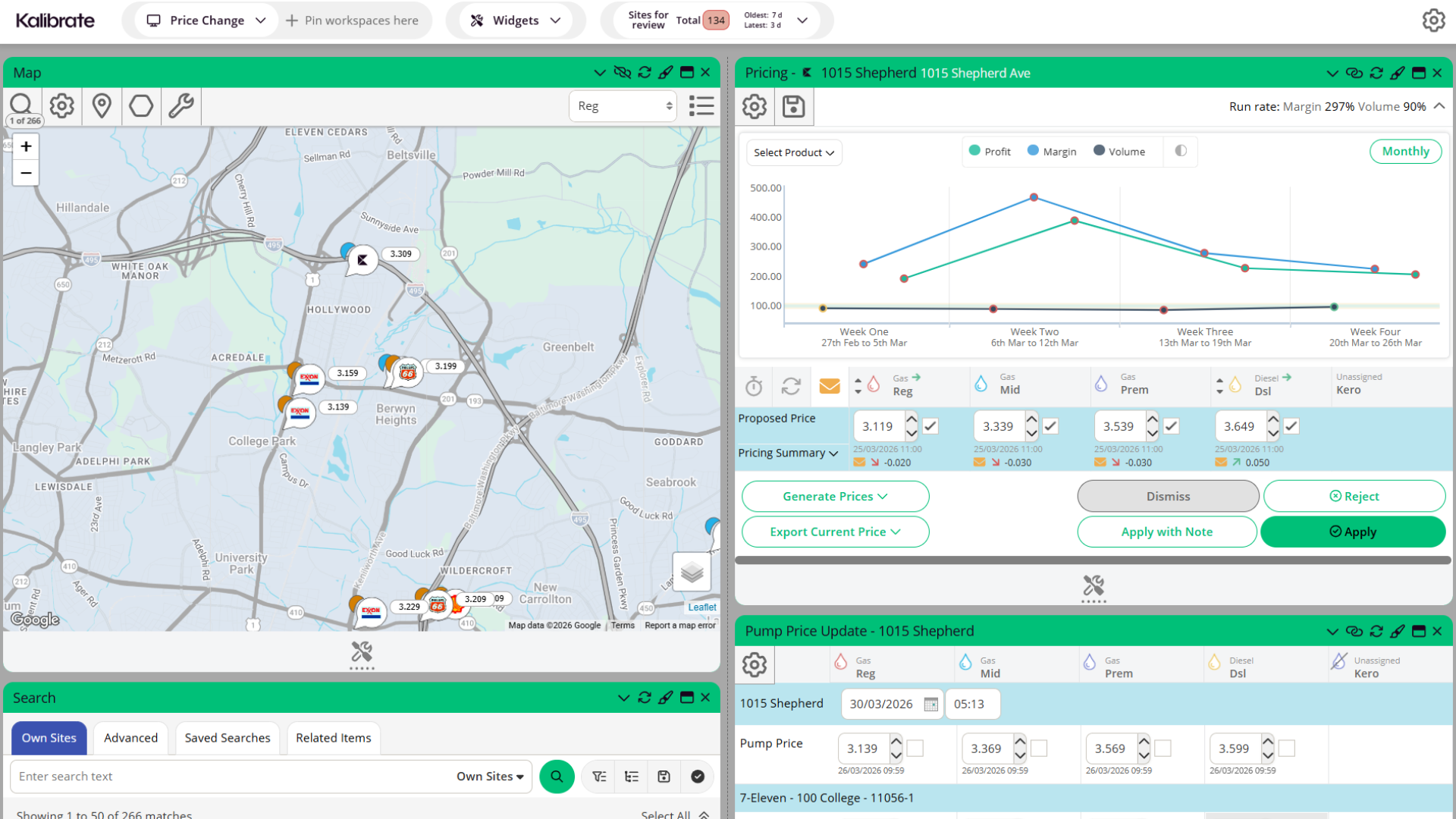
Task: Select the polygon draw tool on map
Action: click(141, 106)
